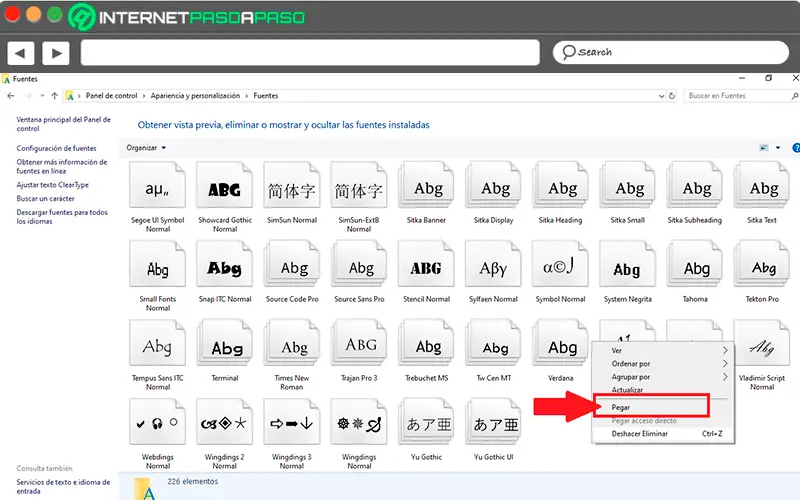Click the Explorer back arrow icon
The image size is (800, 500).
pos(11,96)
